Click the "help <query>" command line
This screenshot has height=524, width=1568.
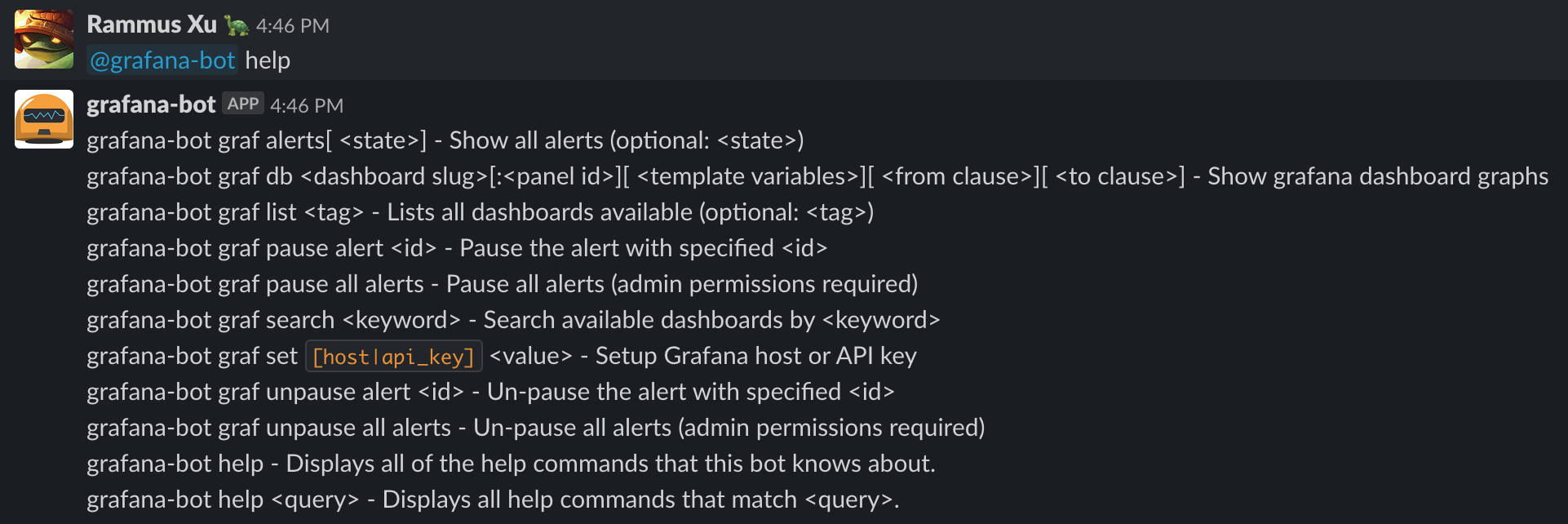(493, 500)
